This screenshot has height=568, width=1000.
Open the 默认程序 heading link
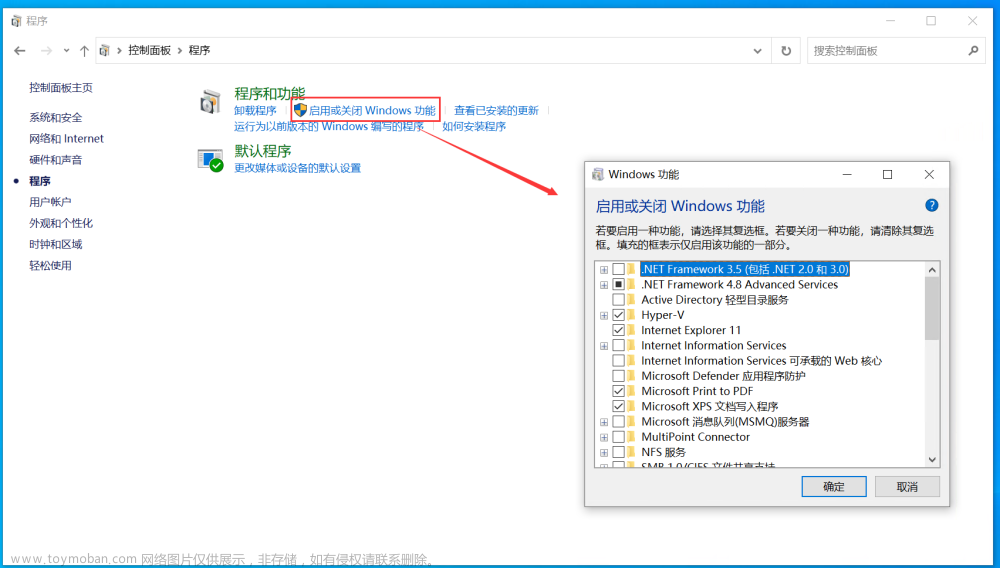tap(263, 151)
